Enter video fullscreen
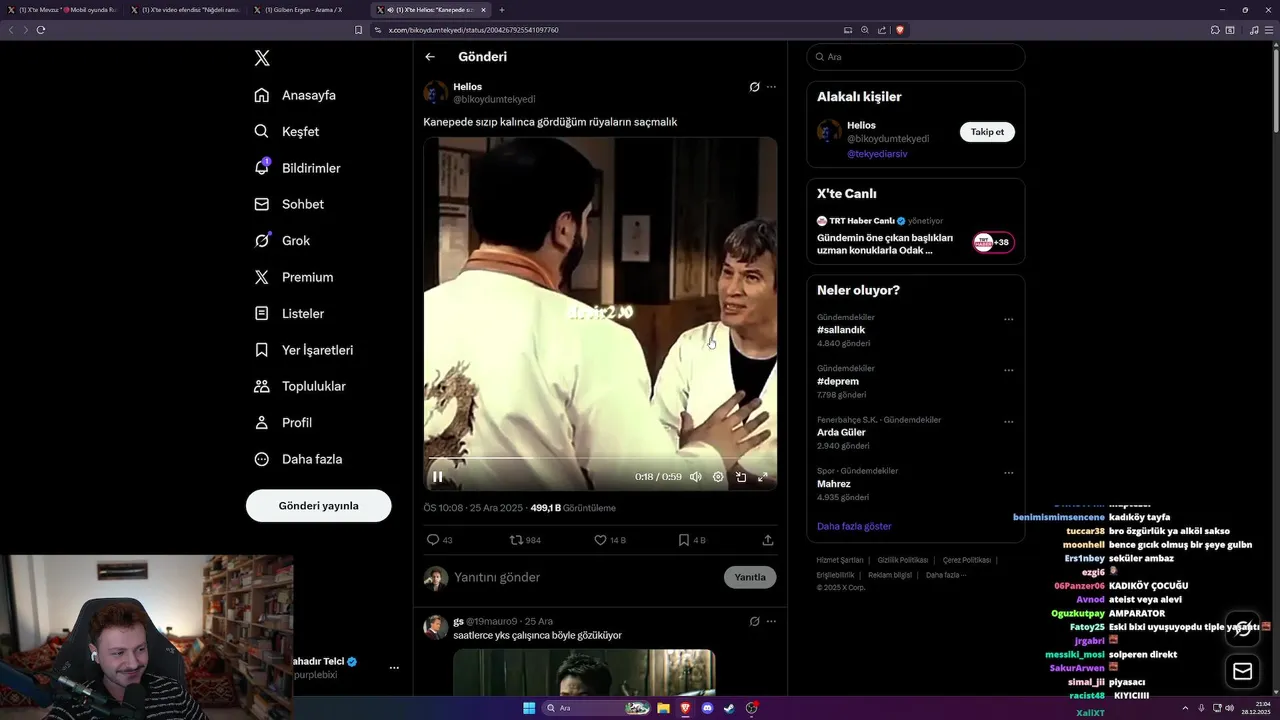 (763, 477)
